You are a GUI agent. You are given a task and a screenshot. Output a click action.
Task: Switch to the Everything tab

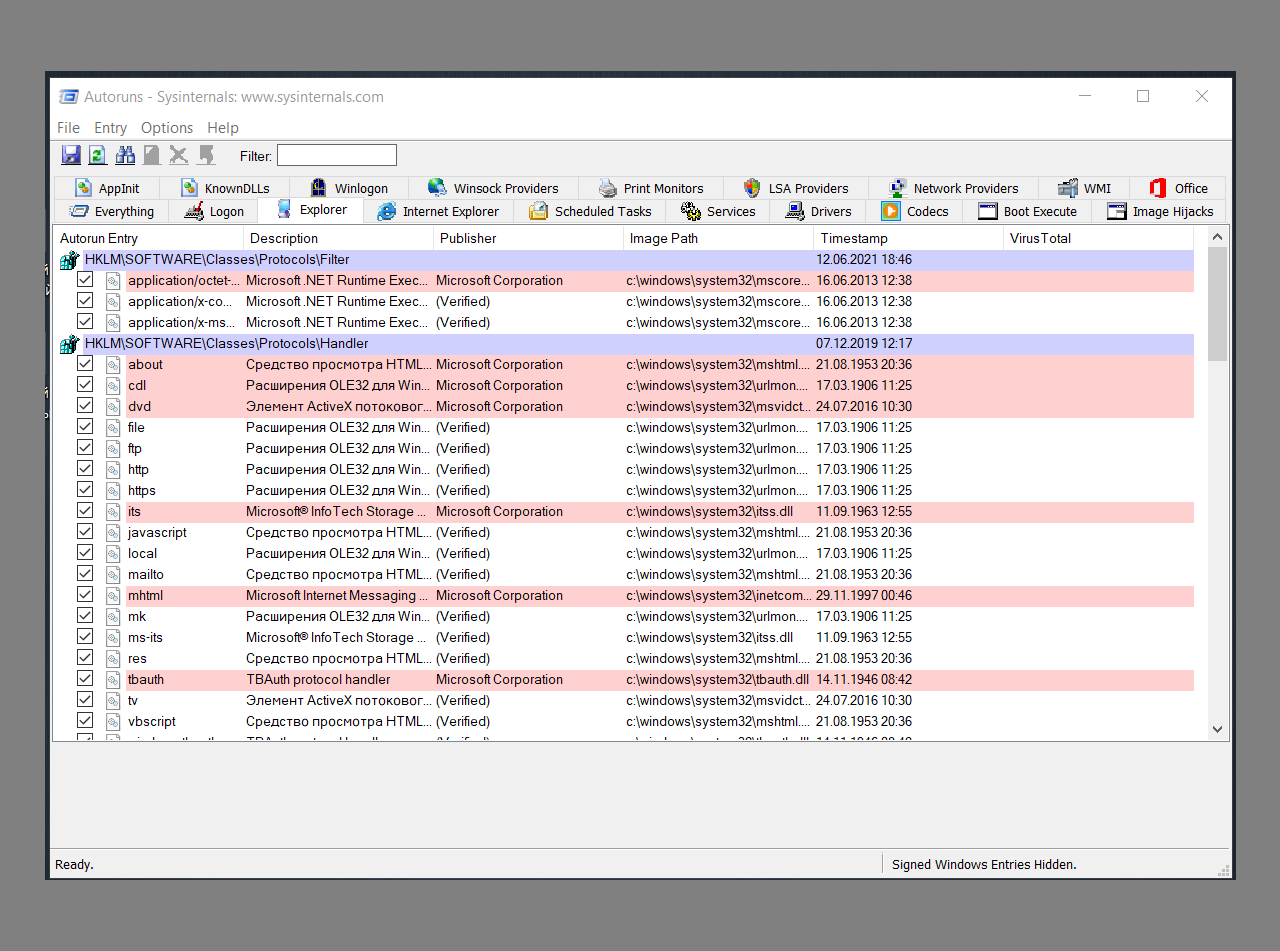110,211
